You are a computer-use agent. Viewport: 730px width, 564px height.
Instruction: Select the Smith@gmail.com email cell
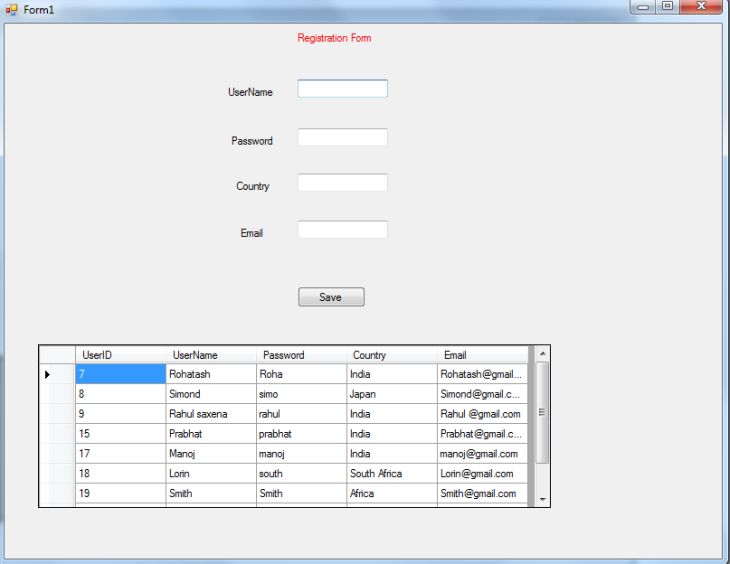click(x=482, y=493)
